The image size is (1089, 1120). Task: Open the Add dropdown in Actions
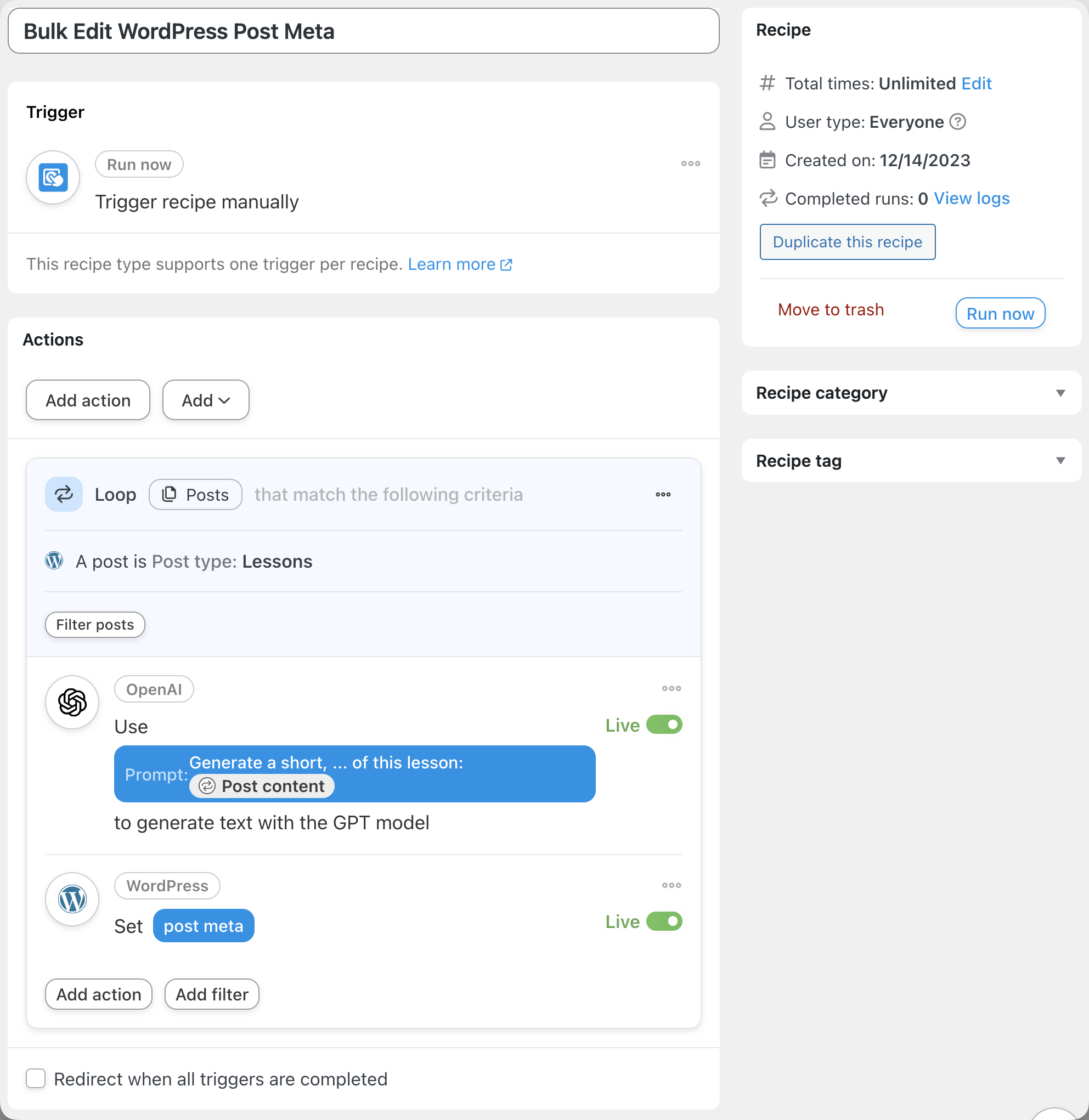tap(205, 400)
